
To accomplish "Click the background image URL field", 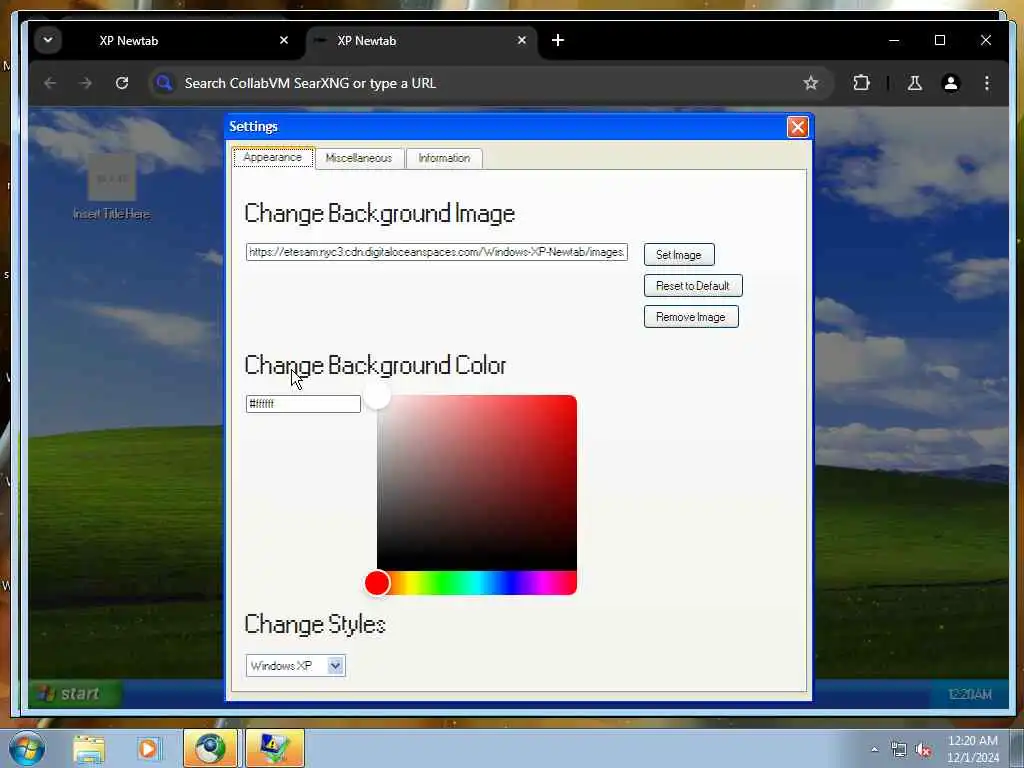I will tap(437, 252).
